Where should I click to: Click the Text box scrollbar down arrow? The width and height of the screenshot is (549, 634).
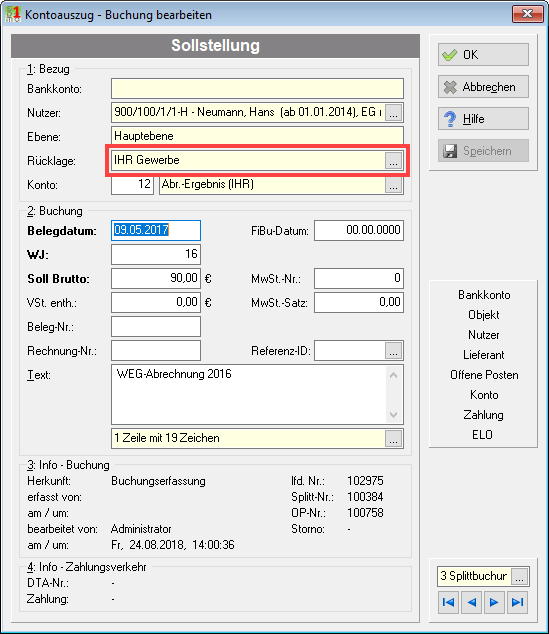[x=394, y=414]
